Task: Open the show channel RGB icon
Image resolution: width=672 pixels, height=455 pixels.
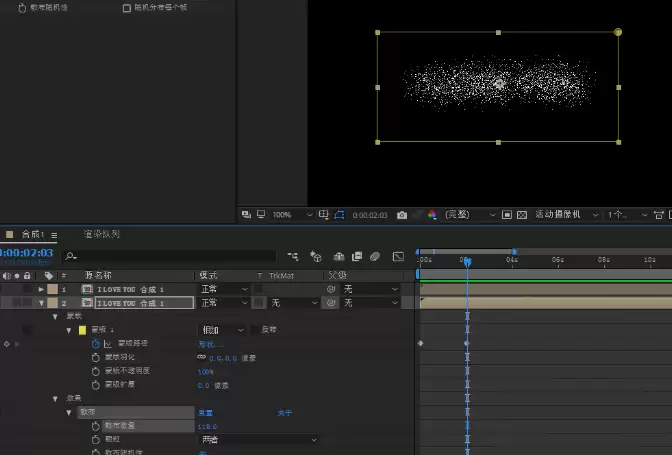Action: pyautogui.click(x=432, y=215)
